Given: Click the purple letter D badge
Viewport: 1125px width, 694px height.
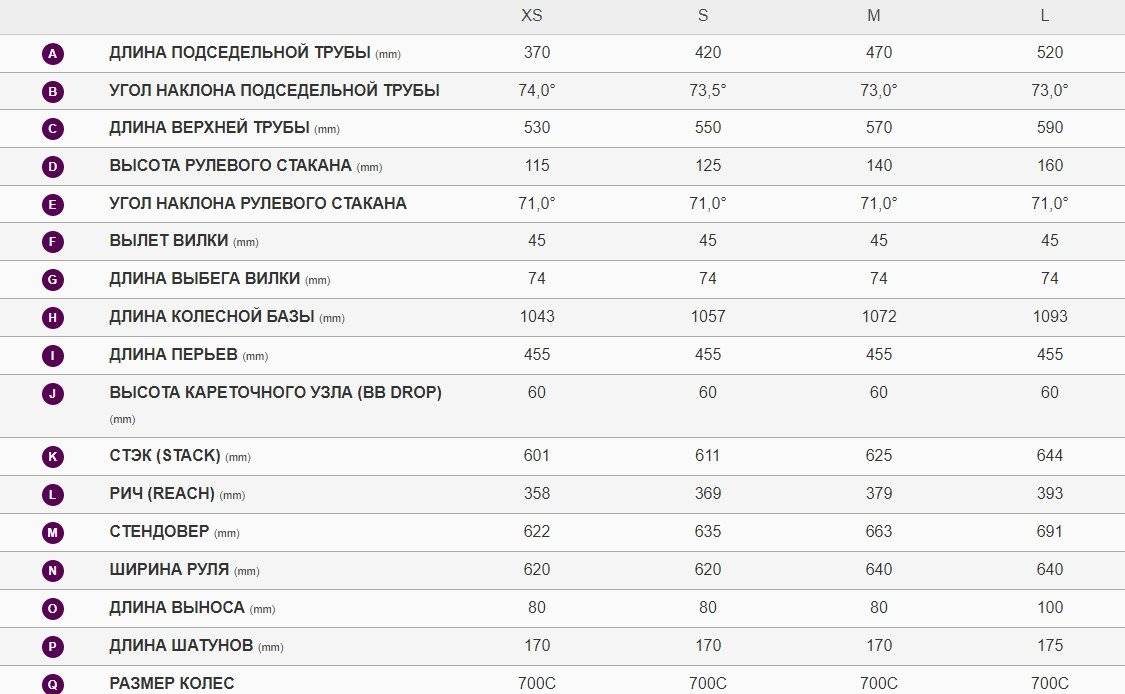Looking at the screenshot, I should [52, 167].
